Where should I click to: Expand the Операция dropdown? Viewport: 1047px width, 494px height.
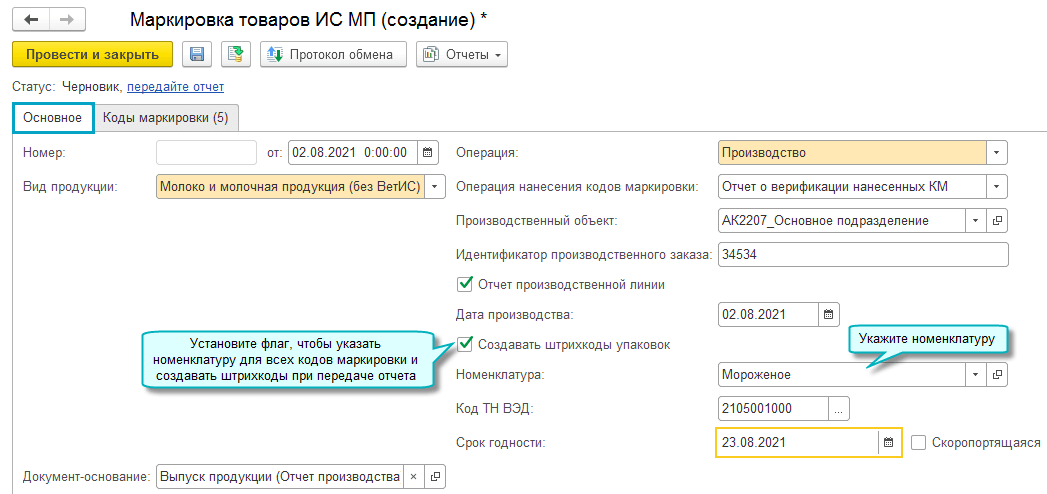click(x=996, y=153)
